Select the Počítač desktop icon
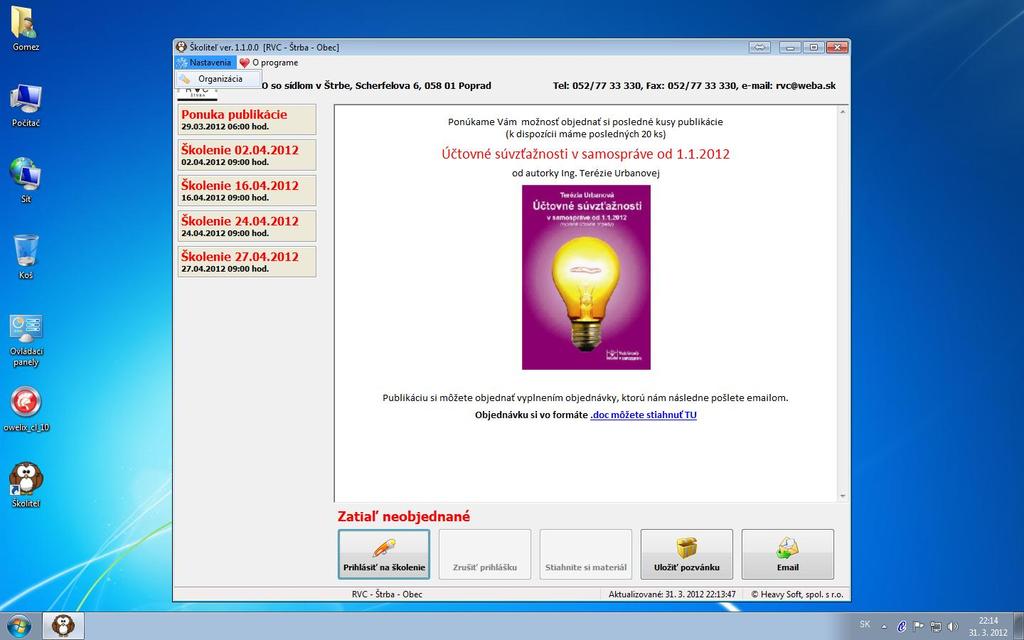Image resolution: width=1024 pixels, height=640 pixels. click(25, 104)
